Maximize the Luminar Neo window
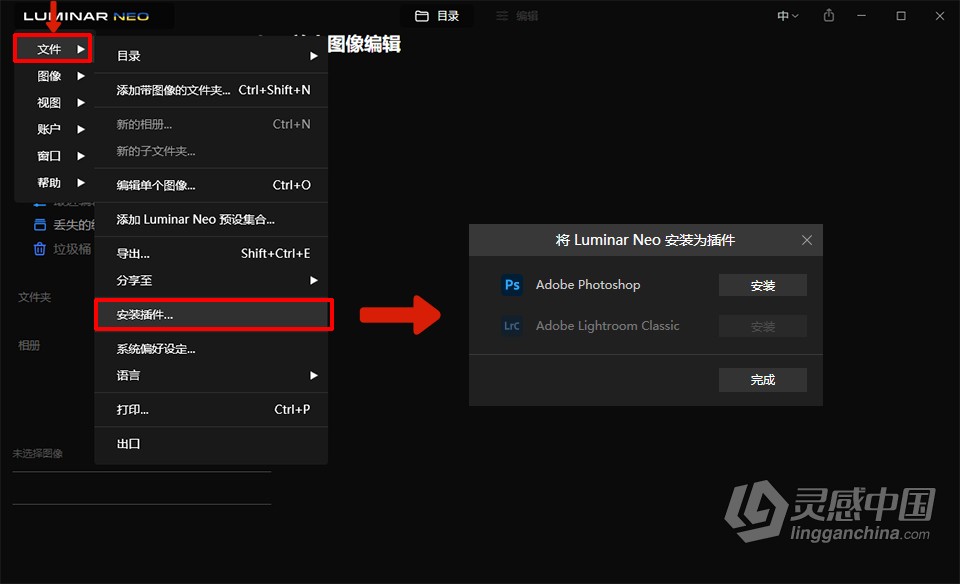 tap(901, 16)
